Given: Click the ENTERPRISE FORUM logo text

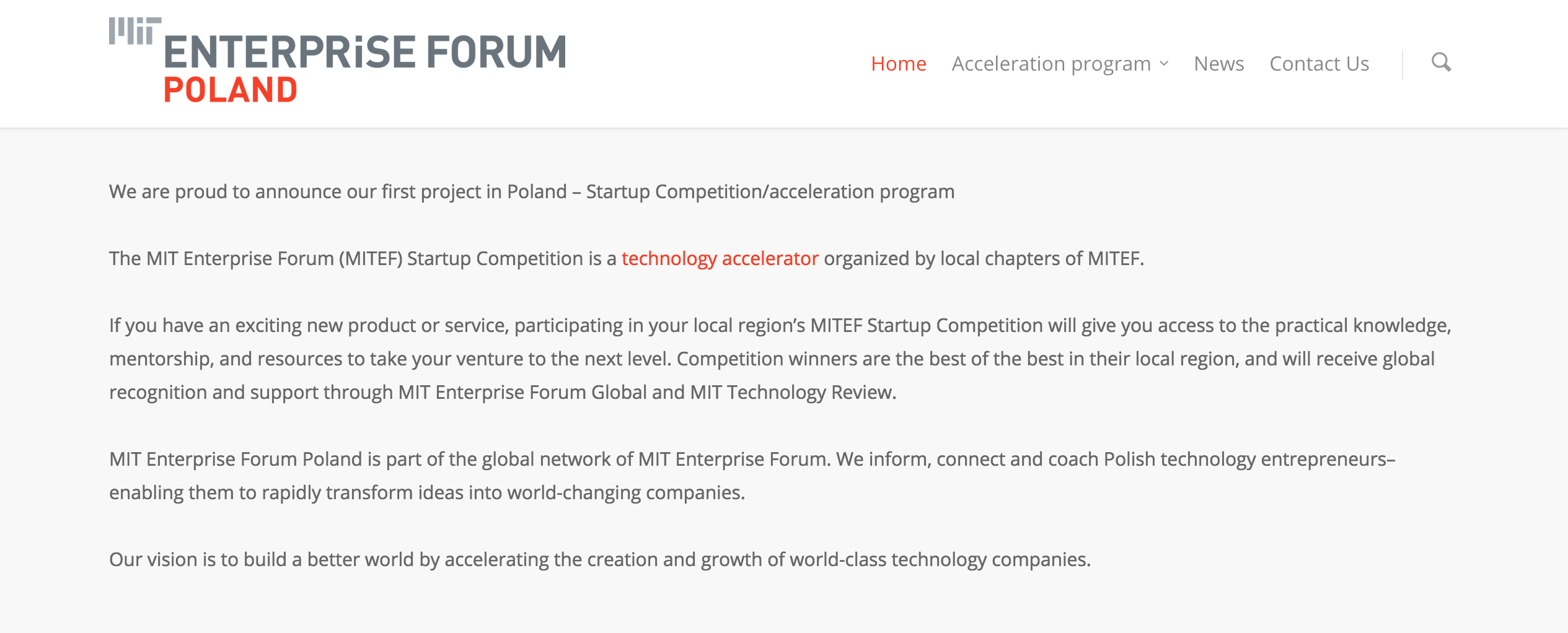Looking at the screenshot, I should [364, 51].
